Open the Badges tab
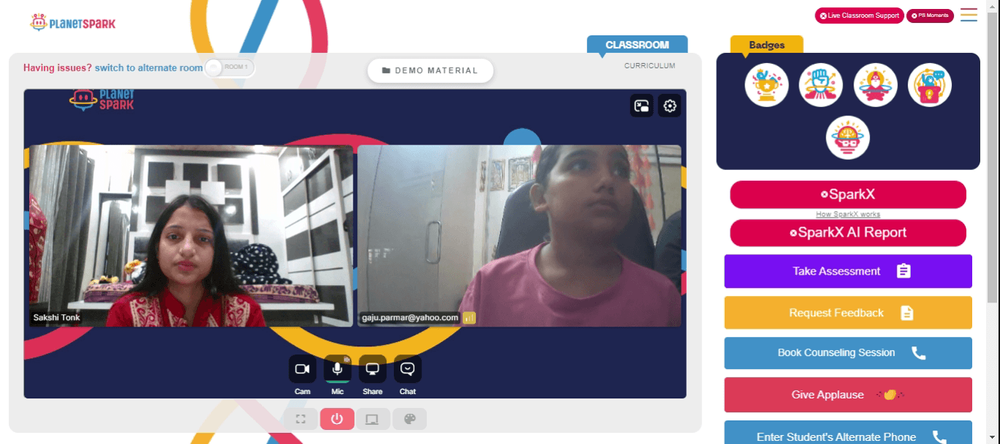 pyautogui.click(x=767, y=45)
